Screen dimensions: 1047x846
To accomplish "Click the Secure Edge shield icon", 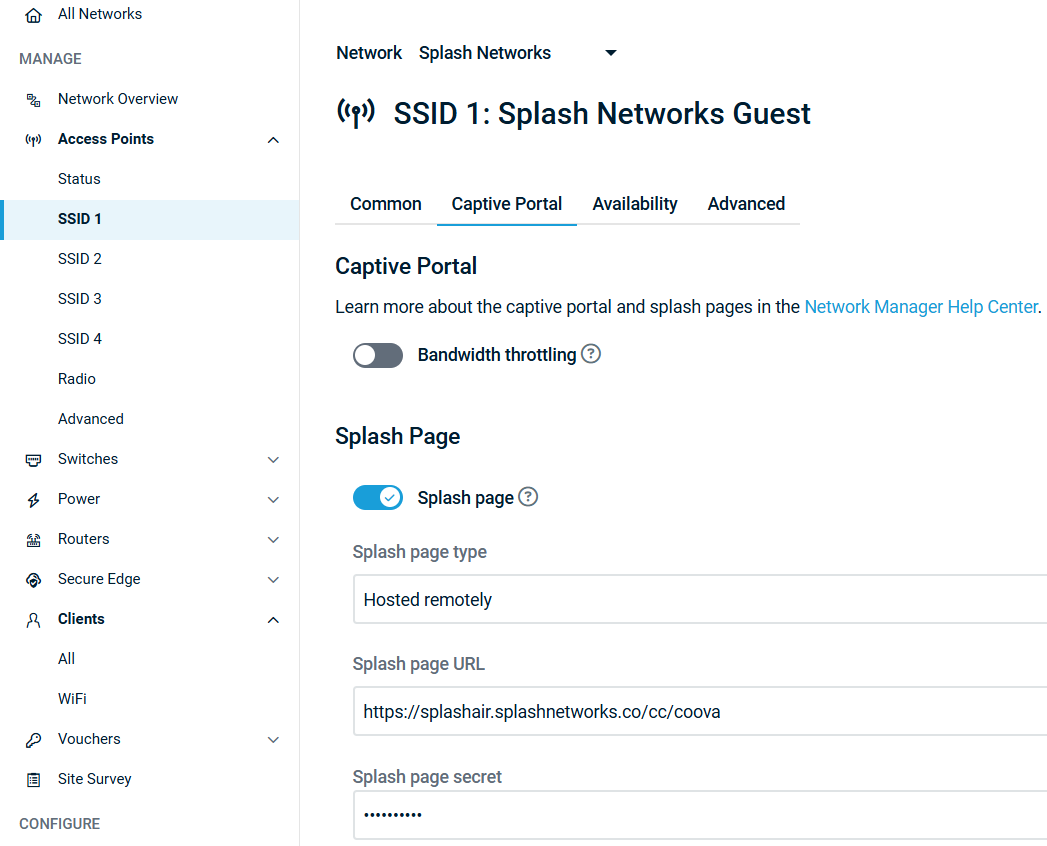I will point(33,580).
